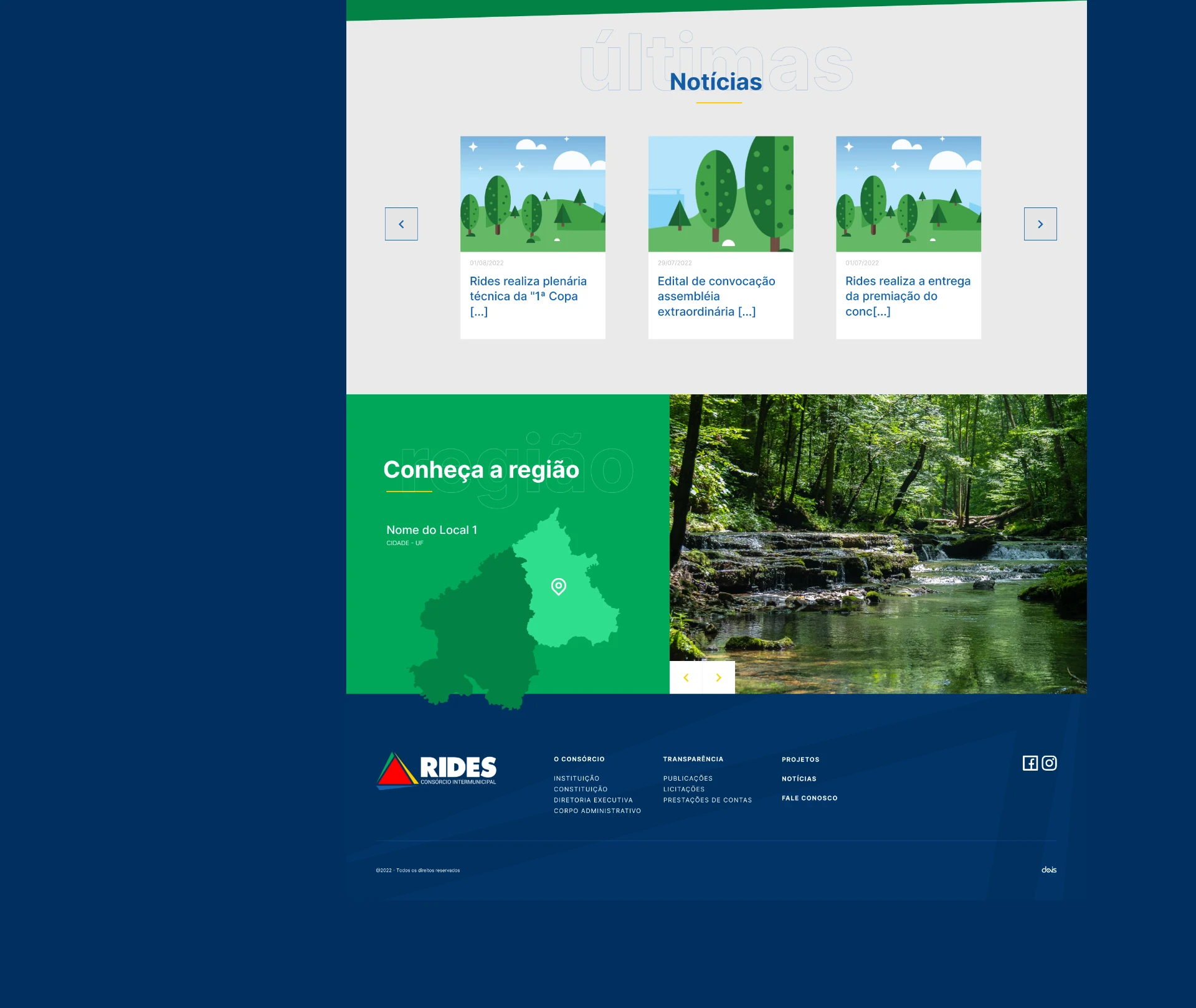
Task: Open Projetos in footer menu
Action: (800, 759)
